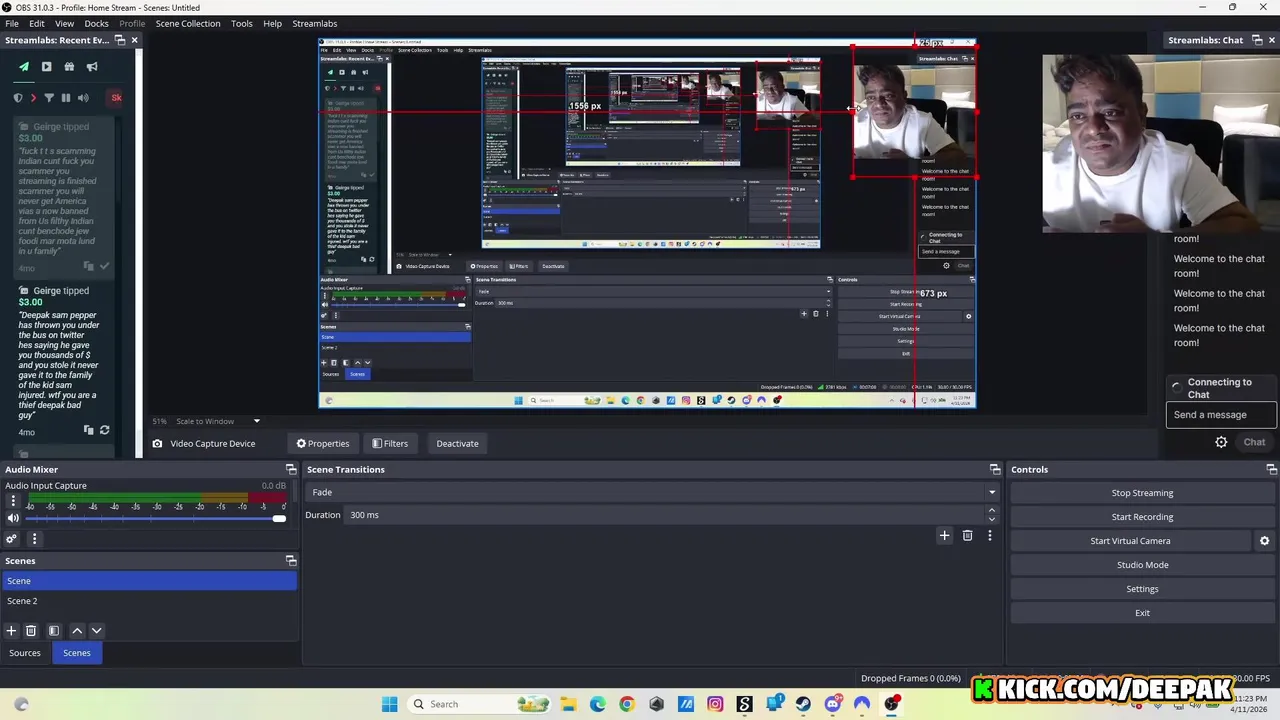Pause the alert queue with pause icon
This screenshot has height=720, width=1280.
66,98
